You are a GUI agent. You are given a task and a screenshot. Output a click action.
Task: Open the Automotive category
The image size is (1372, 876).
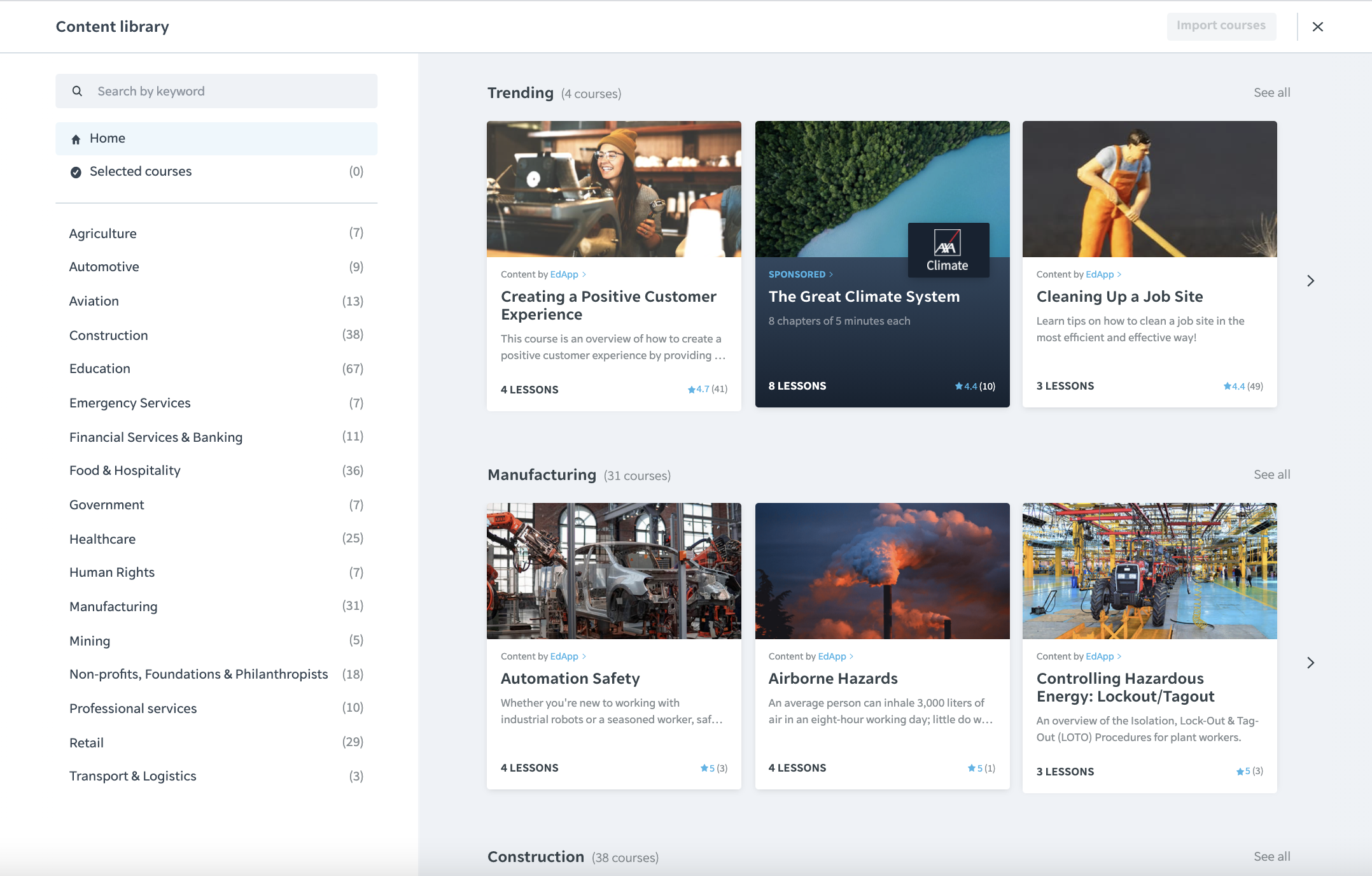click(216, 267)
